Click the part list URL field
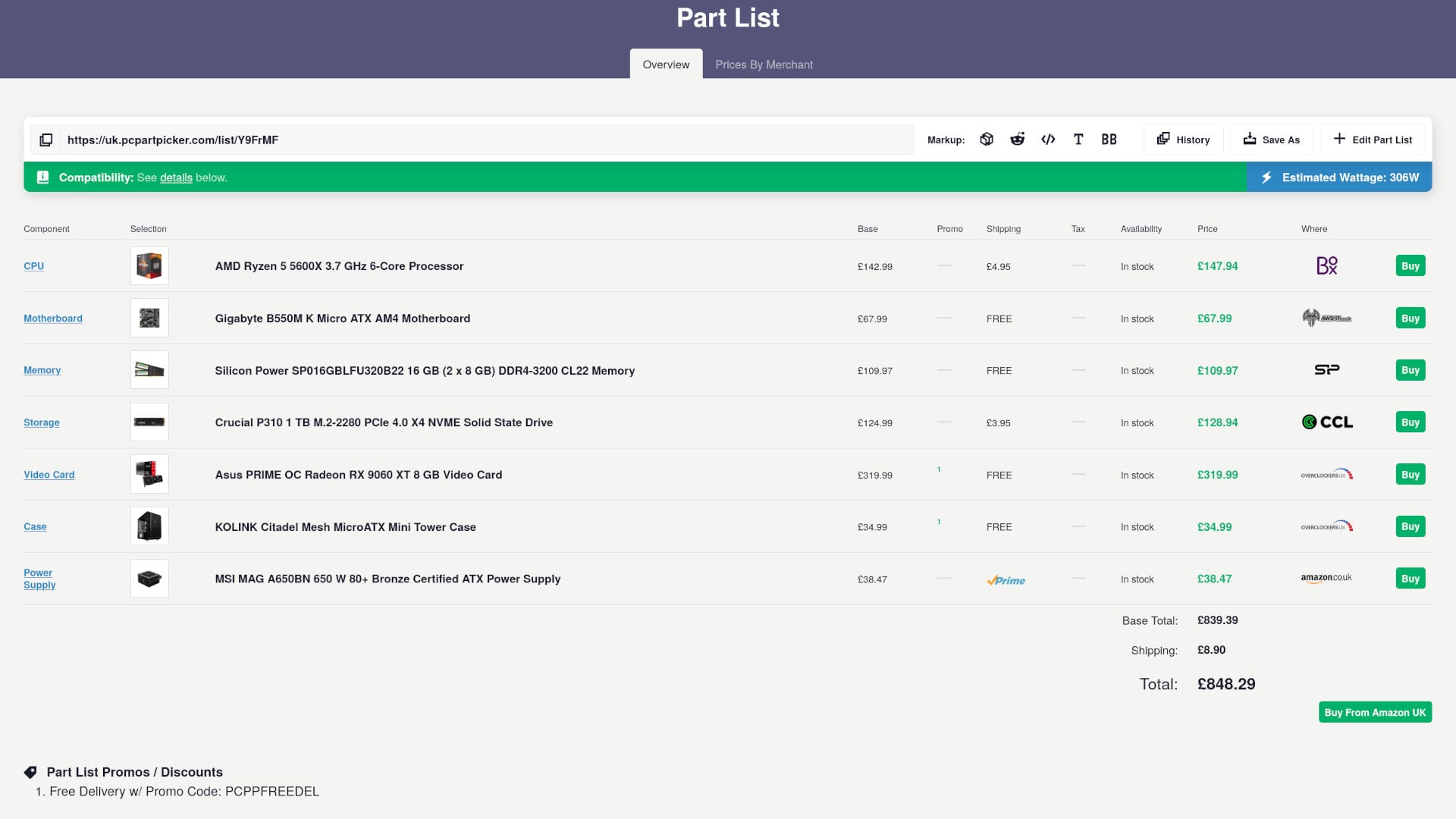 488,140
